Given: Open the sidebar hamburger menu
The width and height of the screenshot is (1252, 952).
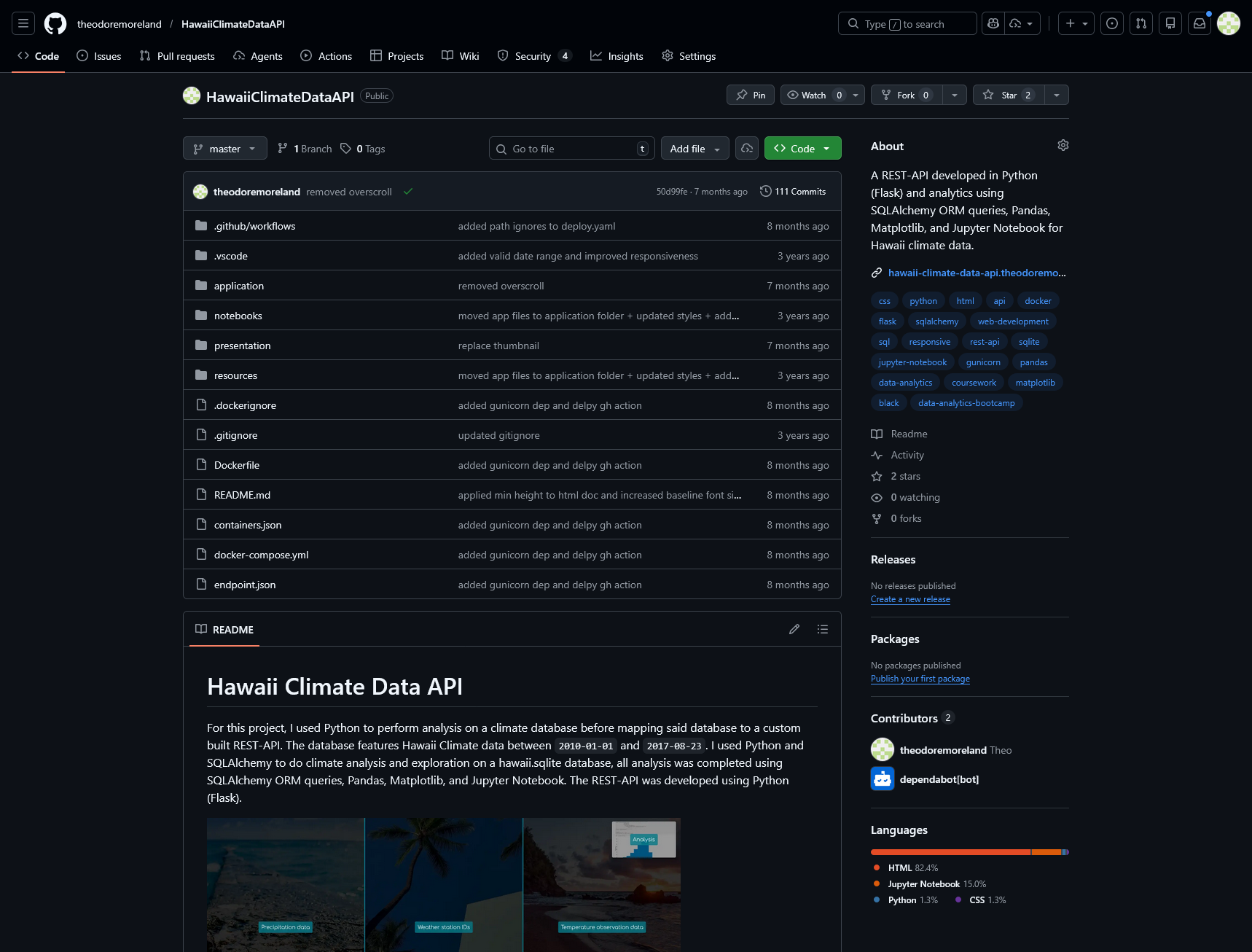Looking at the screenshot, I should tap(23, 23).
